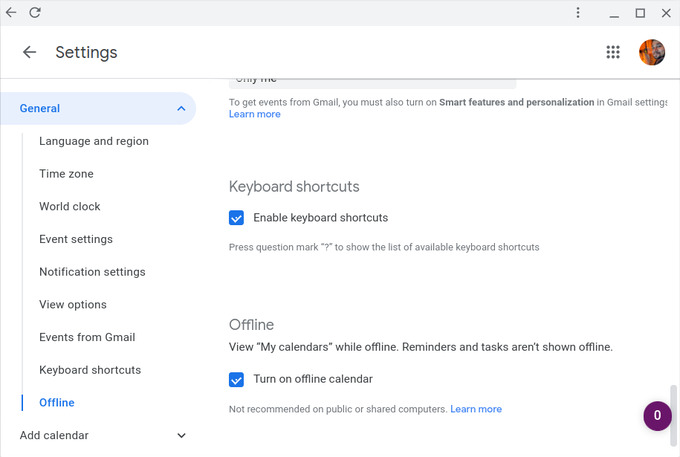680x457 pixels.
Task: Expand the Add calendar section
Action: coord(181,435)
